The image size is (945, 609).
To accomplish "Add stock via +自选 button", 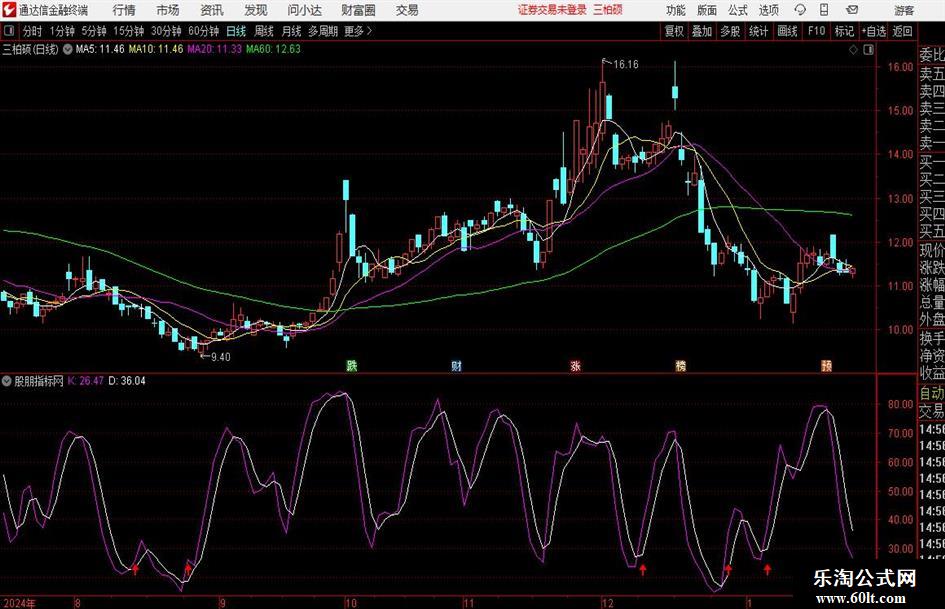I will pos(874,31).
